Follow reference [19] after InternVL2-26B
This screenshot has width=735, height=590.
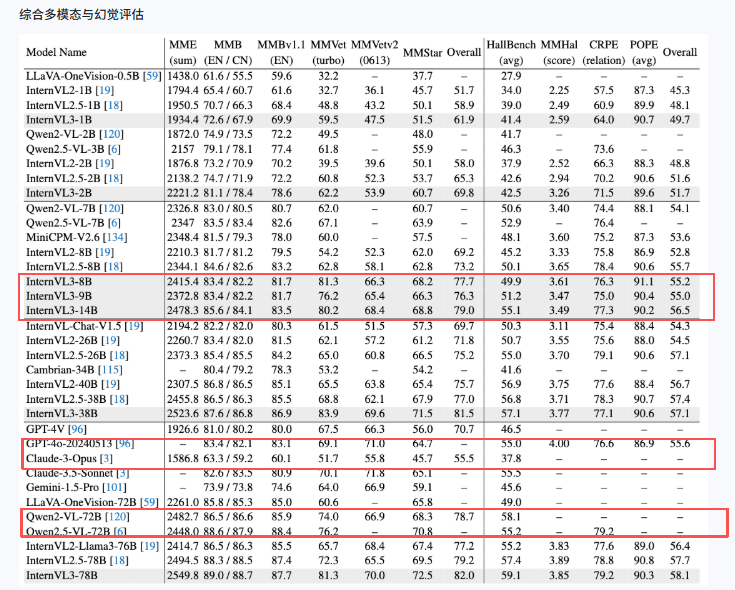coord(111,340)
